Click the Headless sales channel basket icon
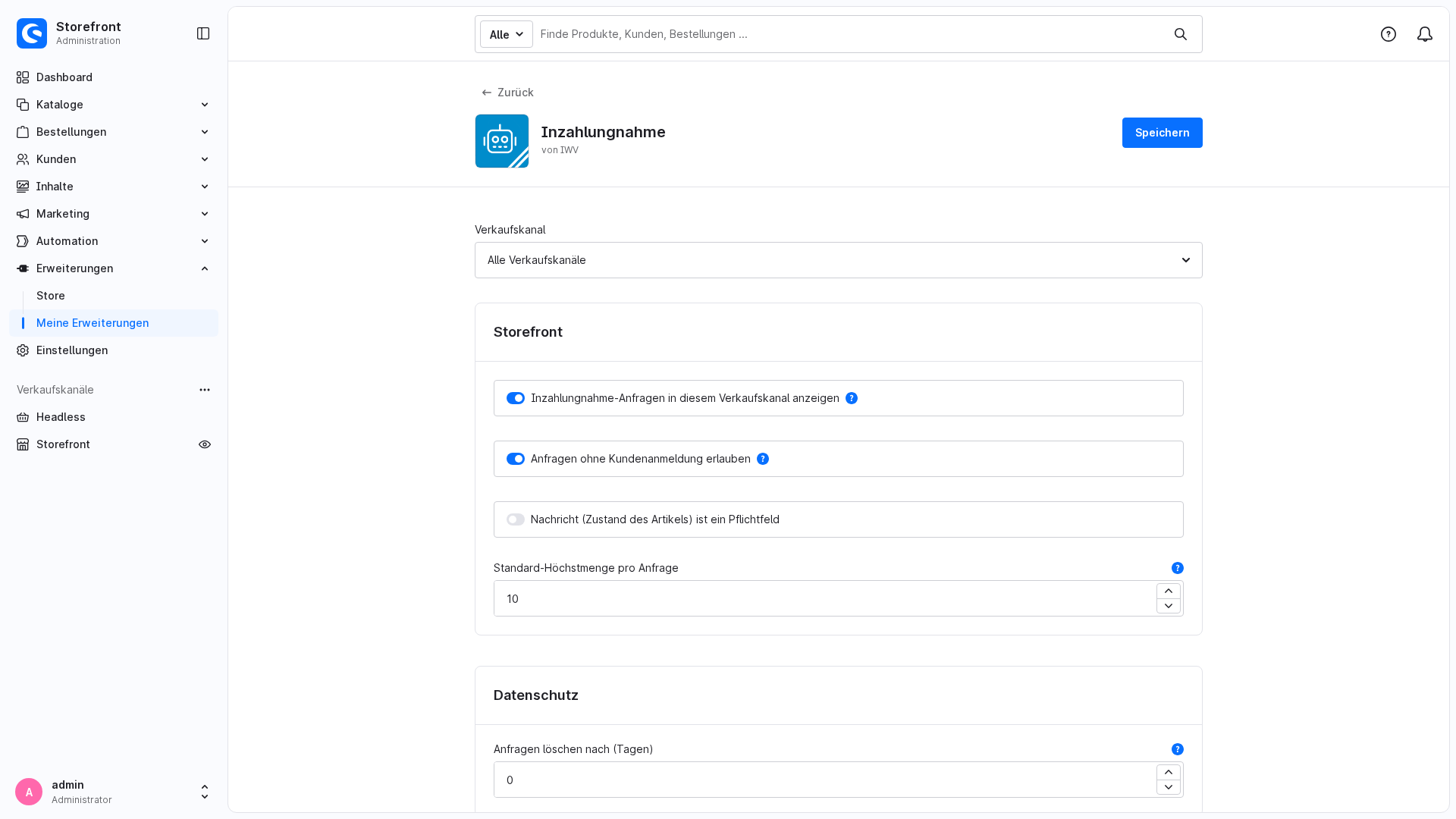This screenshot has width=1456, height=819. coord(23,417)
